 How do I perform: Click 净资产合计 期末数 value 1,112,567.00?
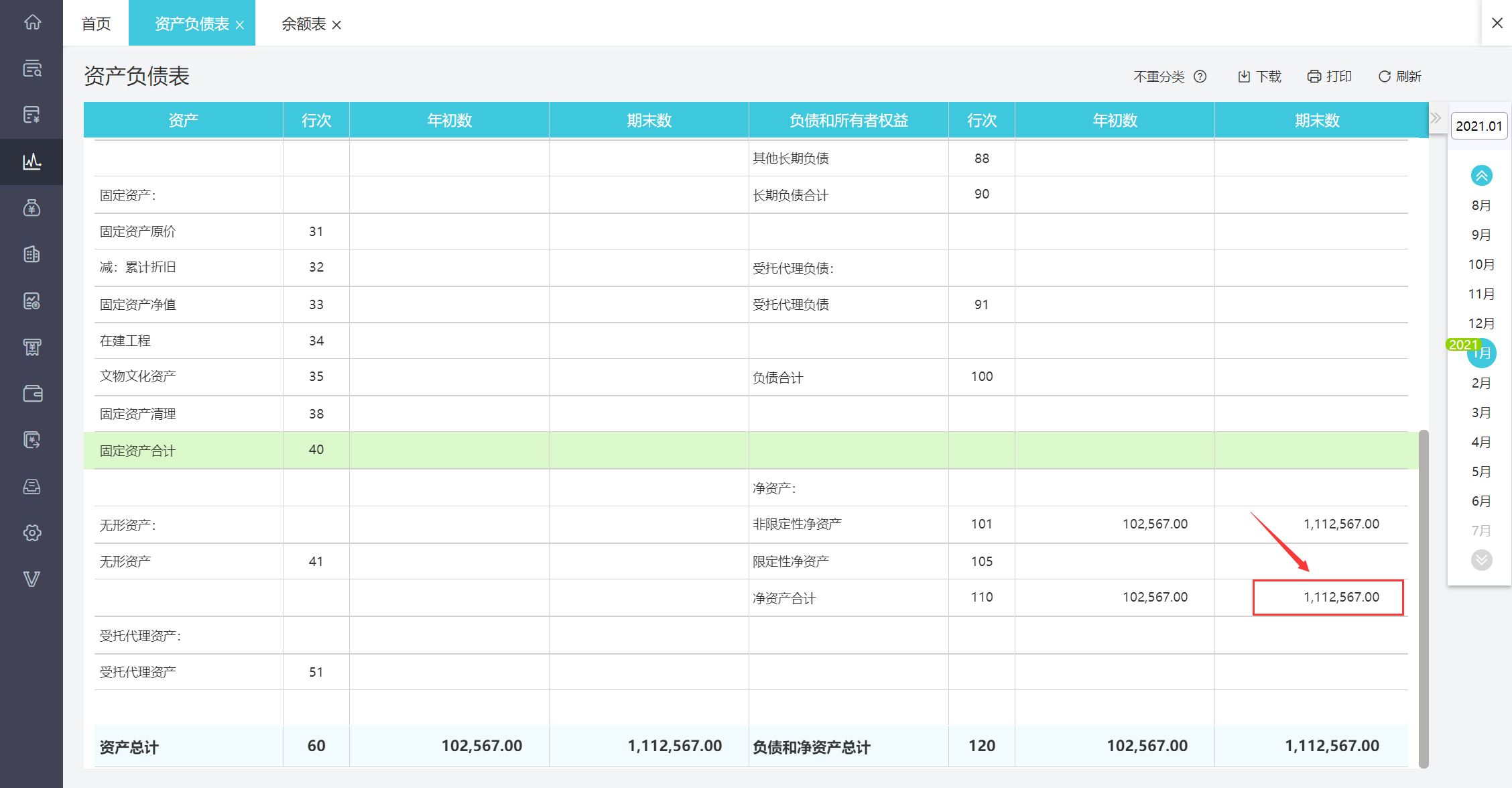click(x=1341, y=597)
